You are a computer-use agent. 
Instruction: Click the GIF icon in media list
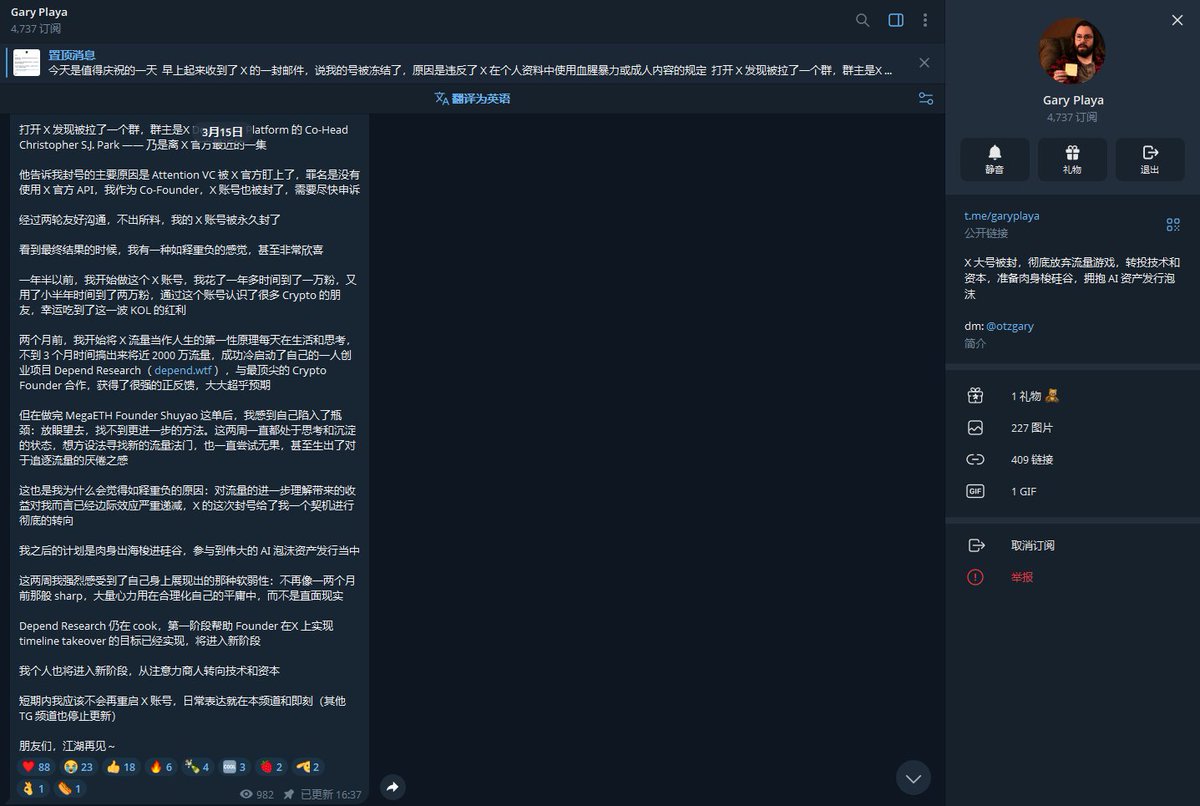tap(976, 492)
